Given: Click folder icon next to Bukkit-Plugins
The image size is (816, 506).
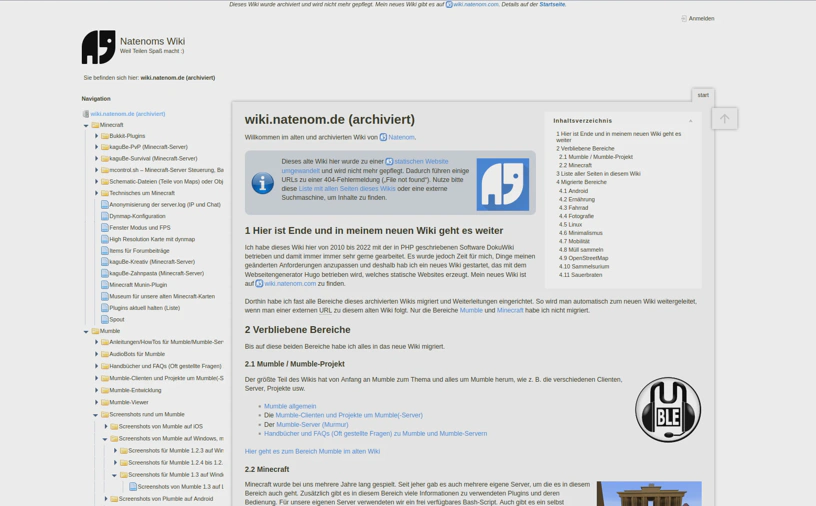Looking at the screenshot, I should tap(105, 136).
